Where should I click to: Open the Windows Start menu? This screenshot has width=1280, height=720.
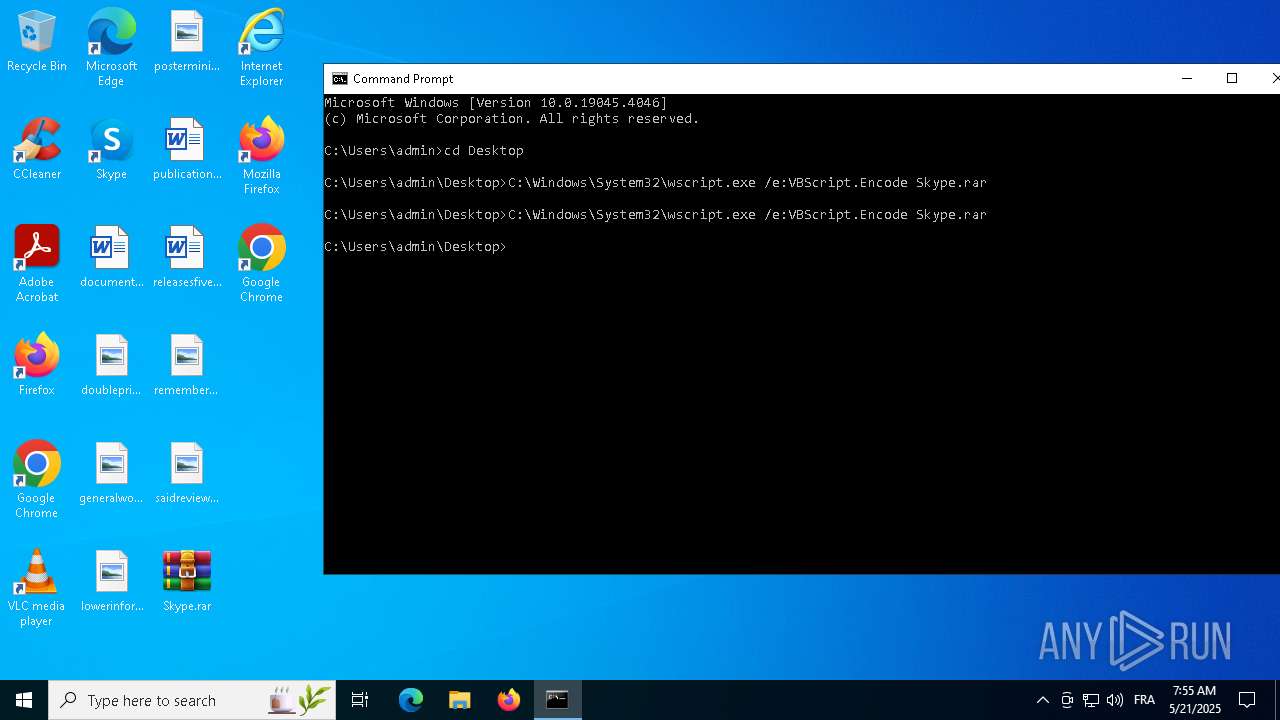pos(24,700)
